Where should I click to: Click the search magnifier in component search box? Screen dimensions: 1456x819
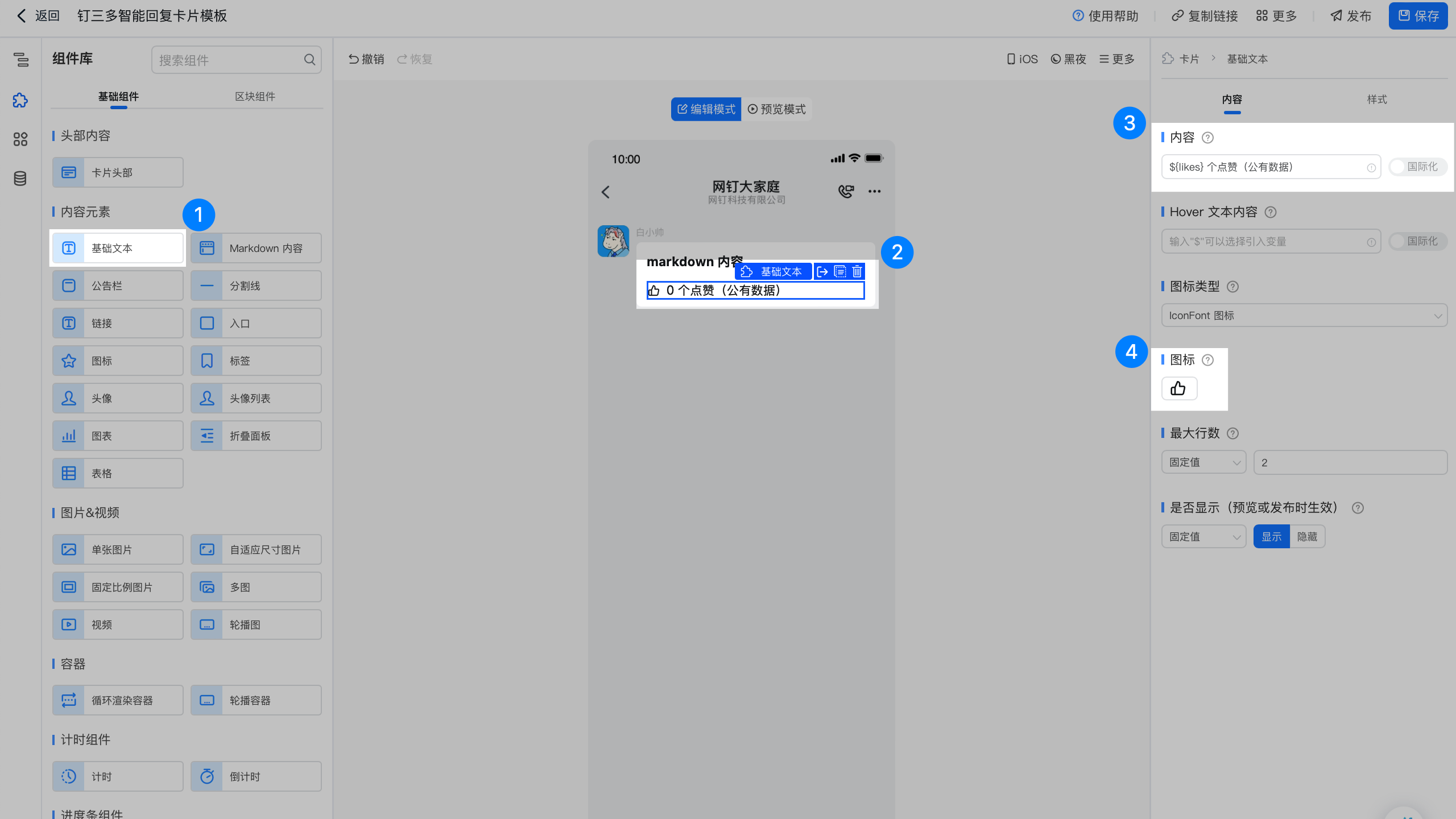click(x=309, y=60)
